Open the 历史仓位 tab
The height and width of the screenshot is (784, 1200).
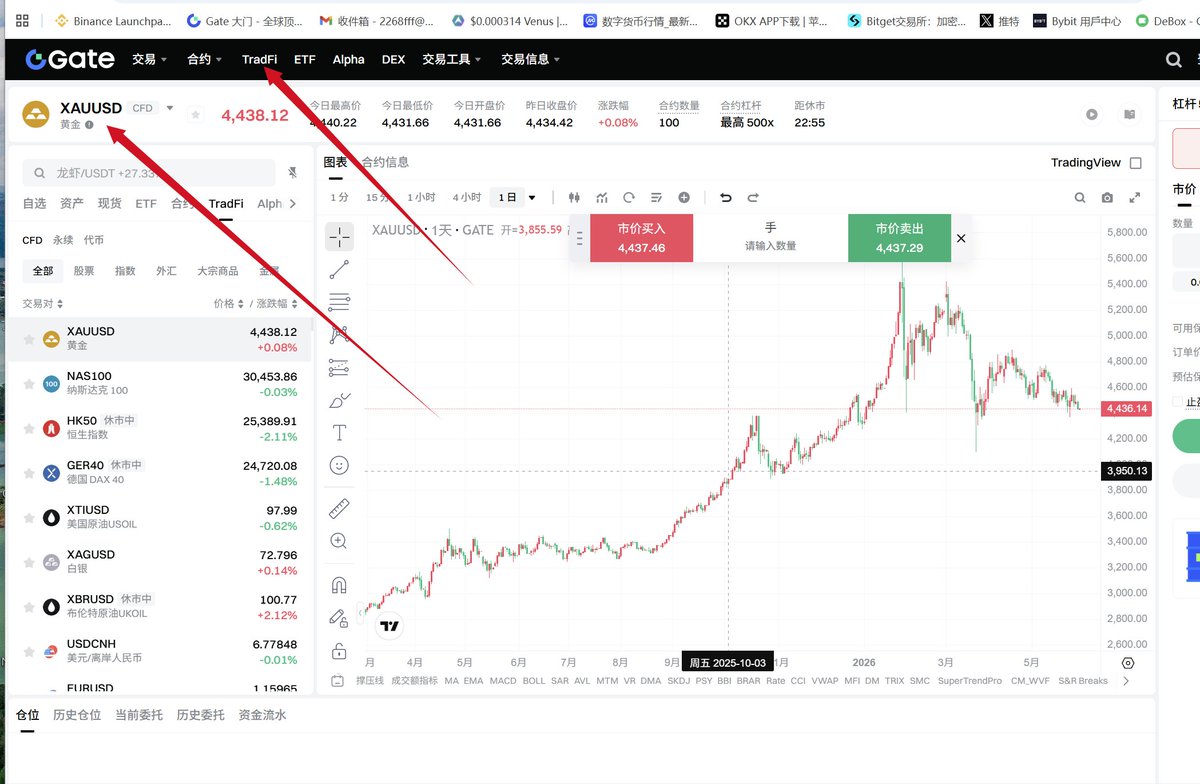click(x=77, y=715)
